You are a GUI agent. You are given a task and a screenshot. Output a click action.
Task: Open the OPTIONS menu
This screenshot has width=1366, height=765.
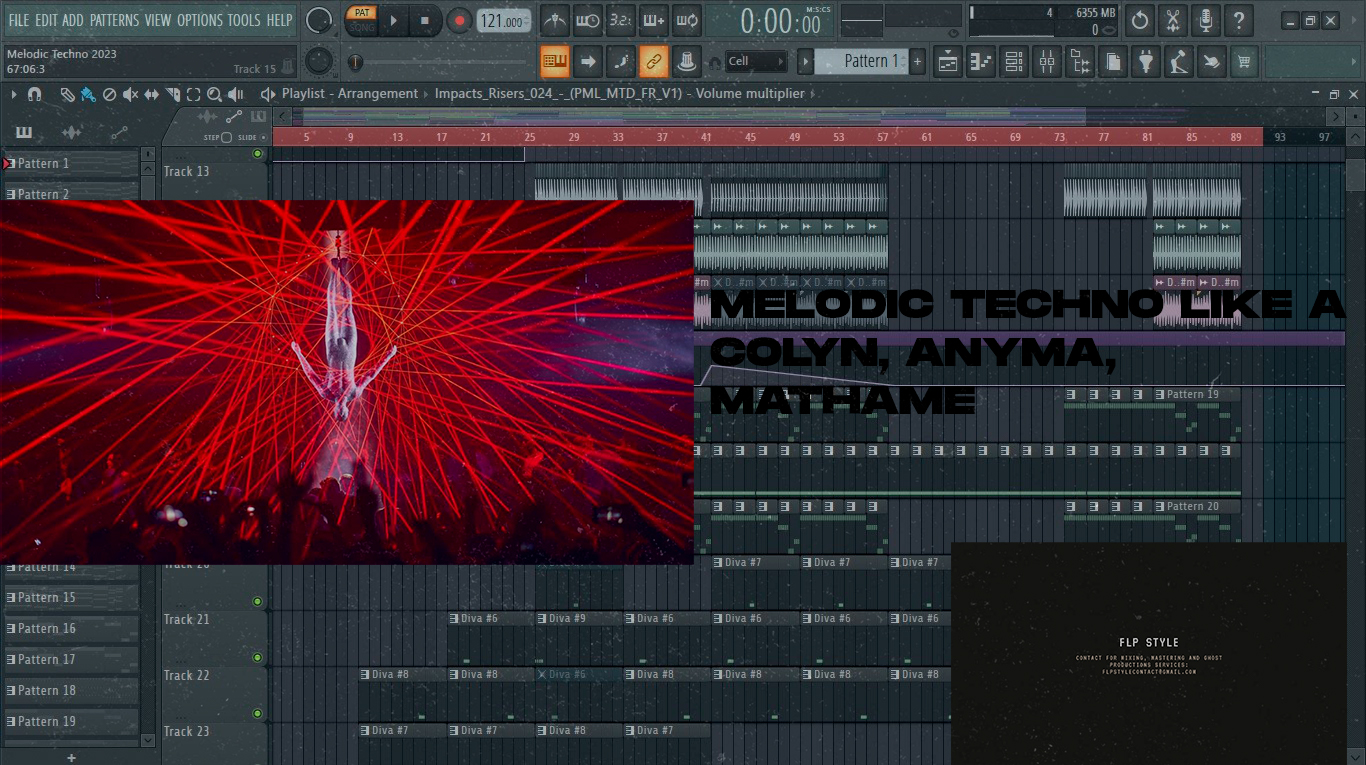point(200,20)
